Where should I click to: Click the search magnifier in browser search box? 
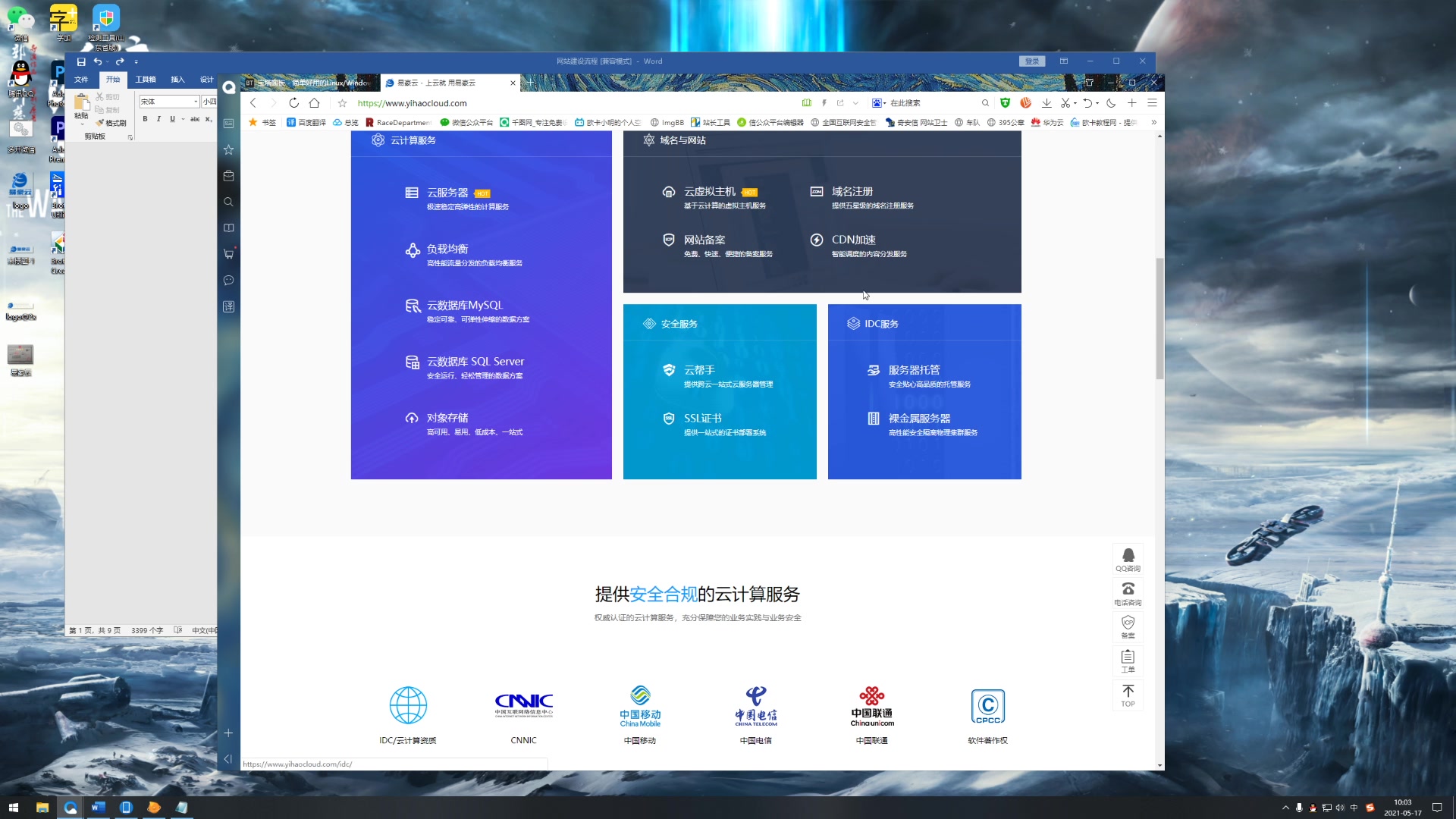(x=985, y=103)
